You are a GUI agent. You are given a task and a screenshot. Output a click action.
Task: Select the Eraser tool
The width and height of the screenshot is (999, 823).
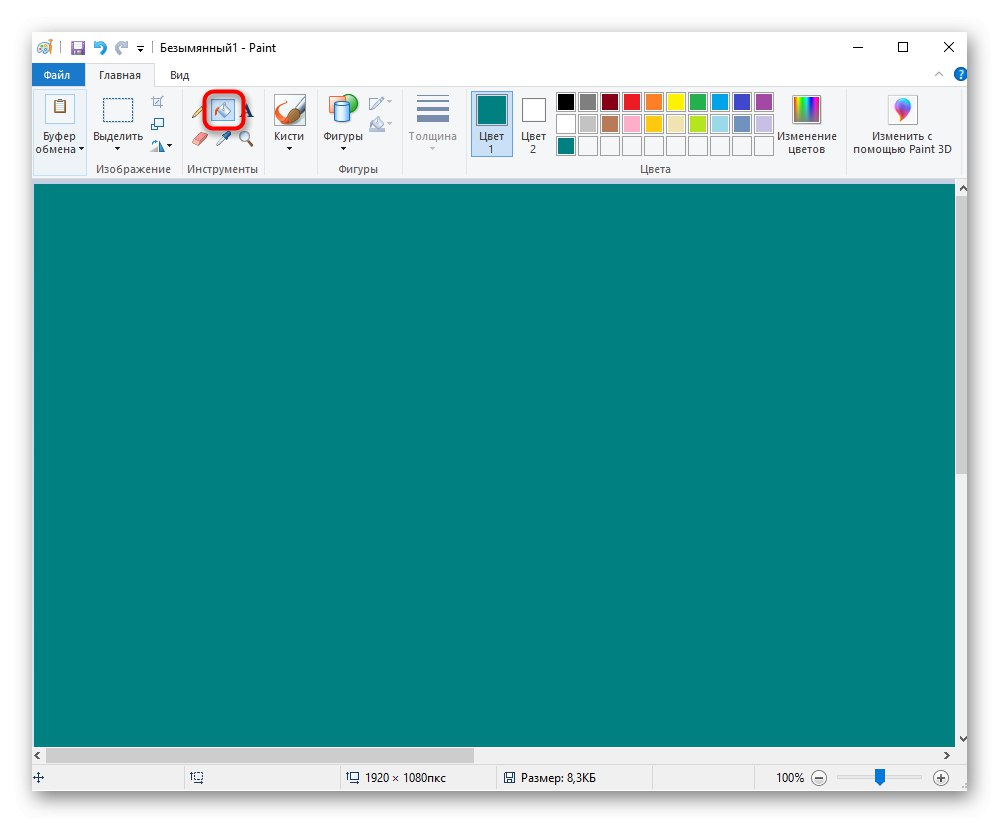(199, 139)
